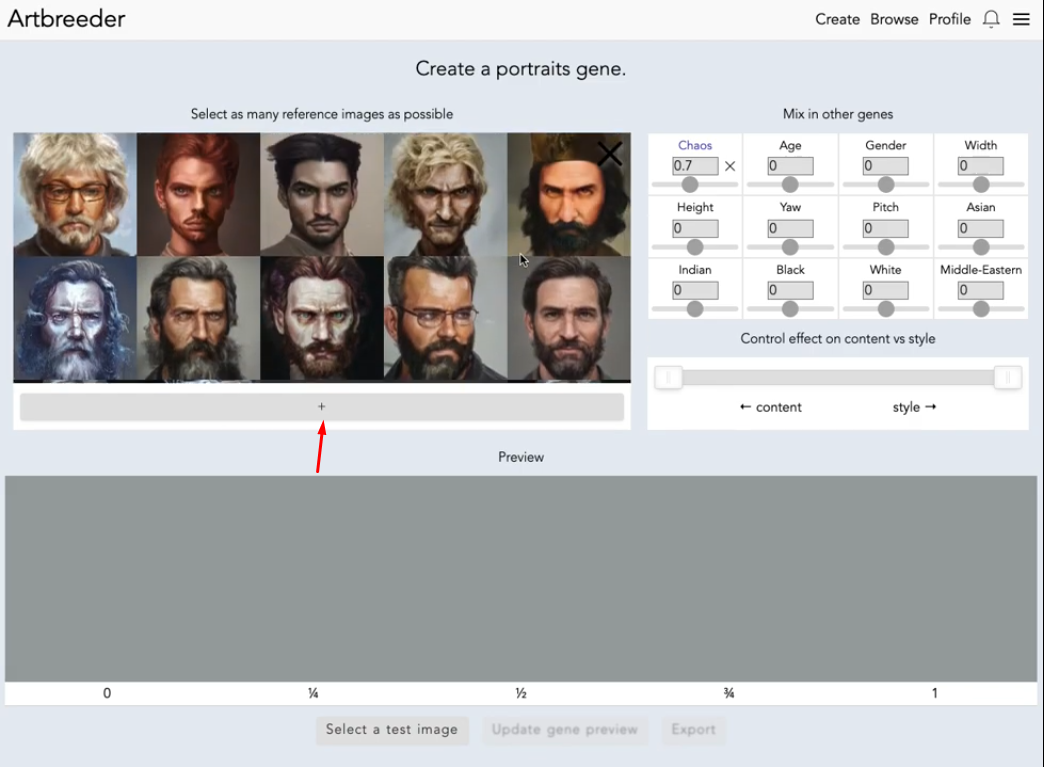Adjust the Gender slider handle
The height and width of the screenshot is (767, 1044).
point(884,185)
